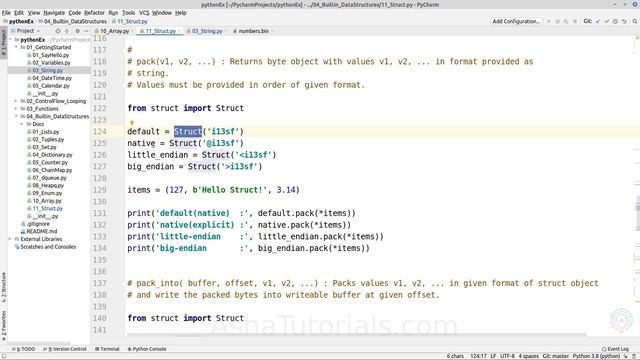The height and width of the screenshot is (360, 640).
Task: Click the Git commit checkmark icon
Action: click(607, 21)
